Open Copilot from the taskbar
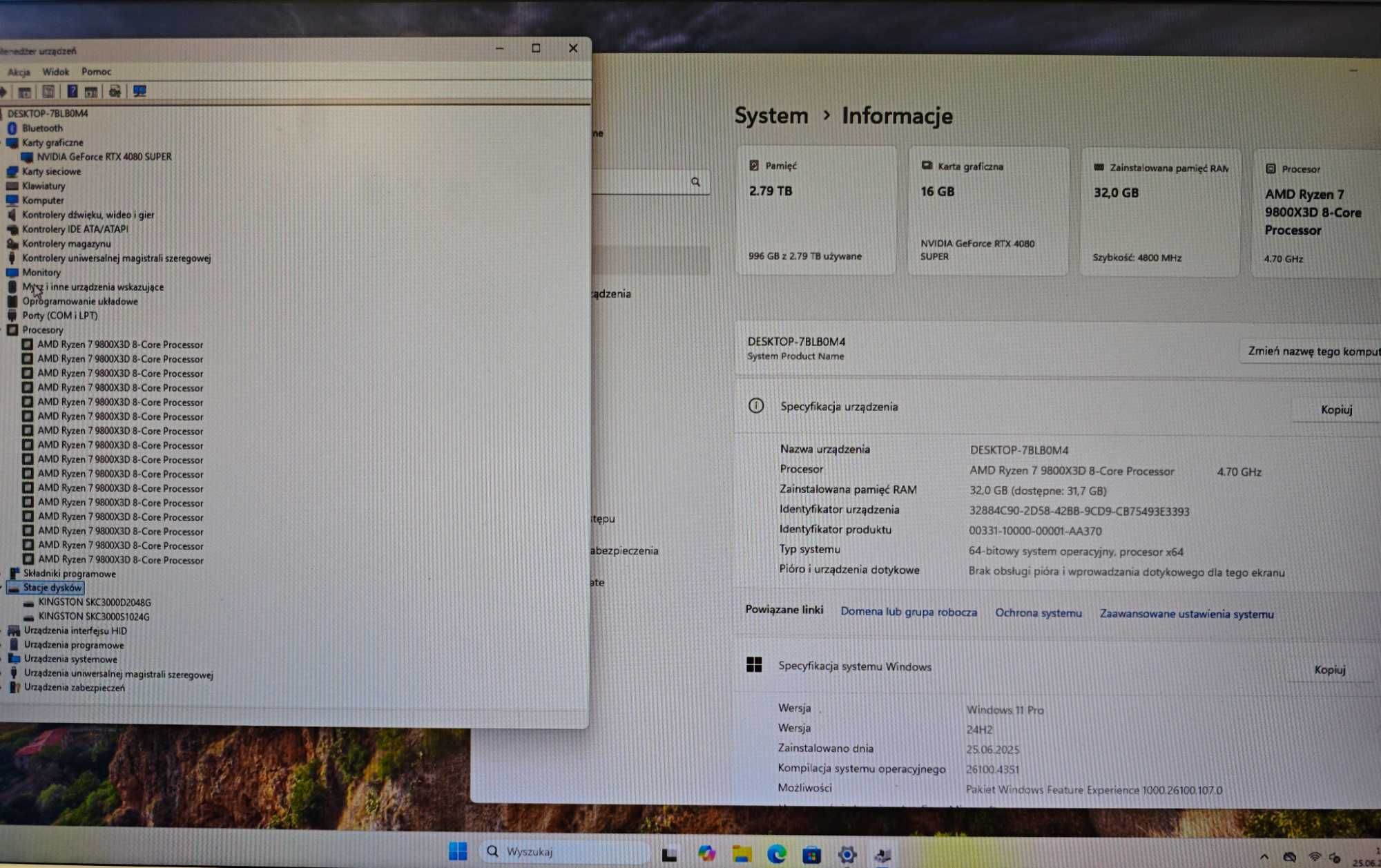This screenshot has width=1381, height=868. (x=706, y=853)
